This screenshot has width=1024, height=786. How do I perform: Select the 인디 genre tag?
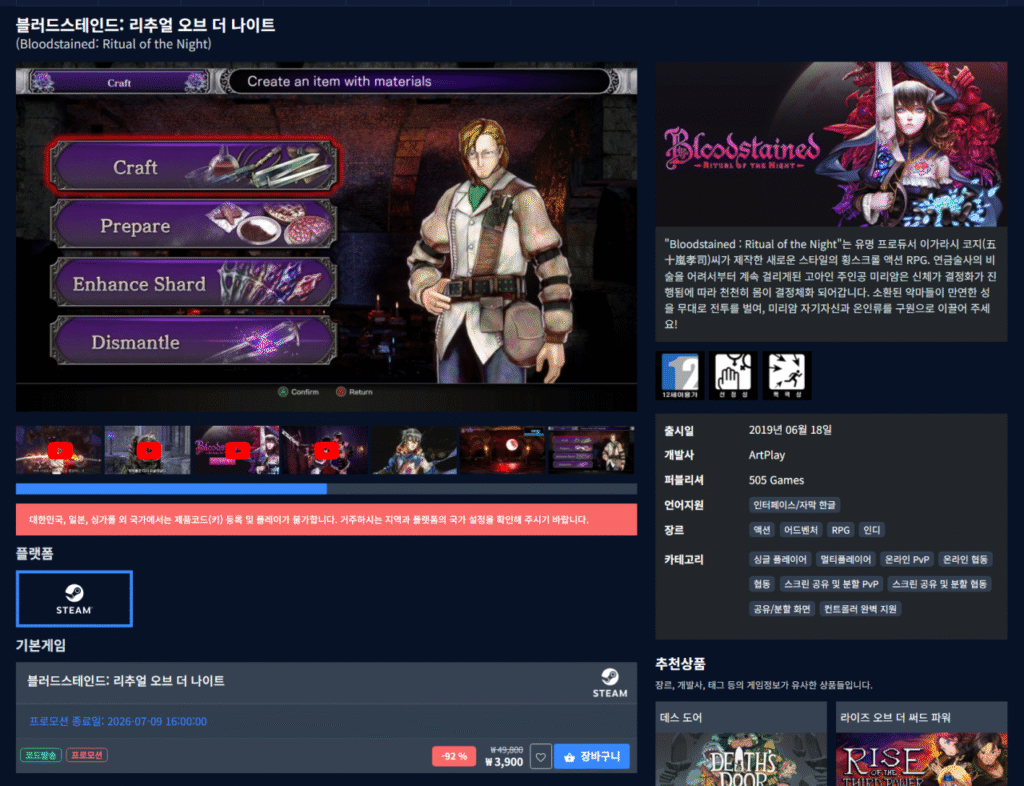tap(872, 530)
